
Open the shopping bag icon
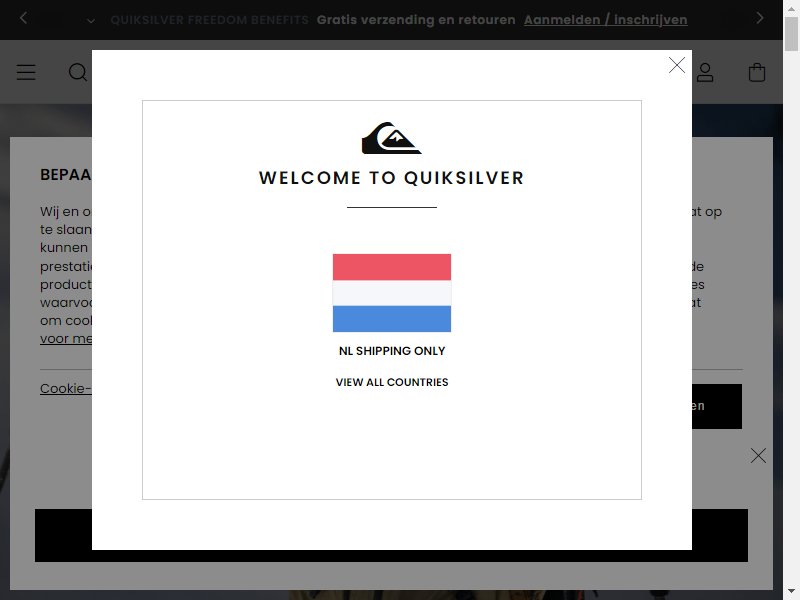[x=757, y=72]
